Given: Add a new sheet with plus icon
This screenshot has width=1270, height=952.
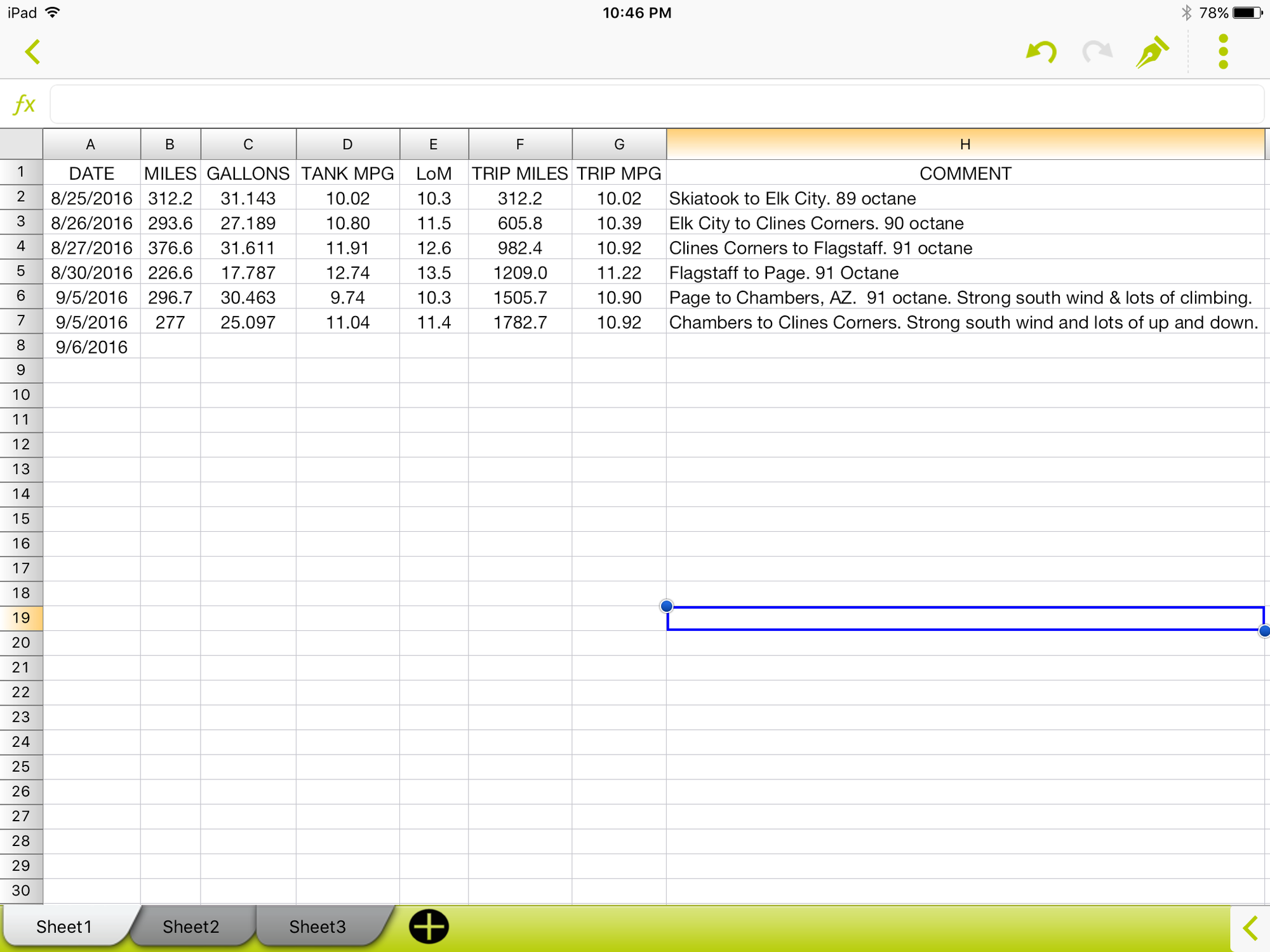Looking at the screenshot, I should pos(429,927).
